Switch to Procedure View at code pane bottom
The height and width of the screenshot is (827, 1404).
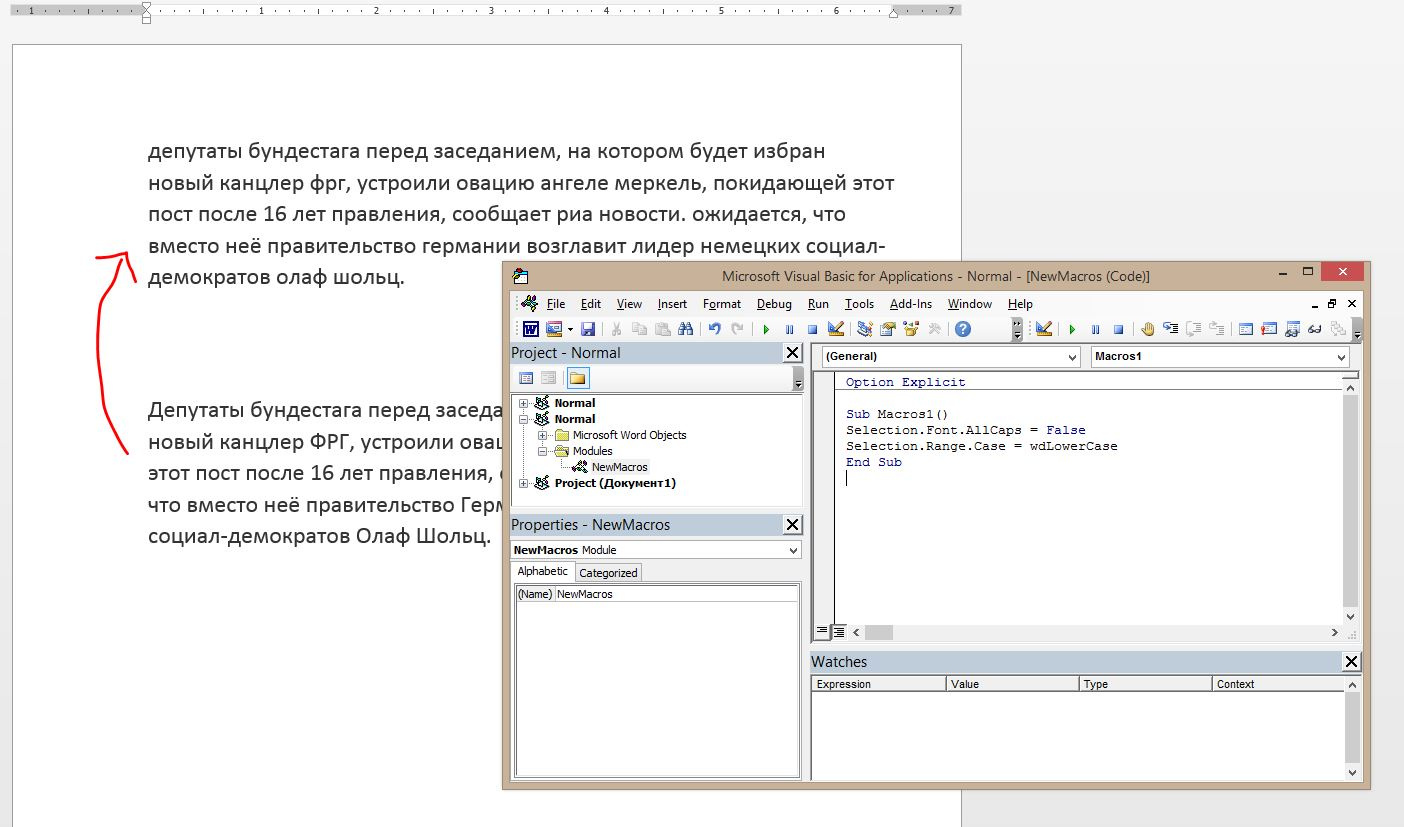click(822, 632)
